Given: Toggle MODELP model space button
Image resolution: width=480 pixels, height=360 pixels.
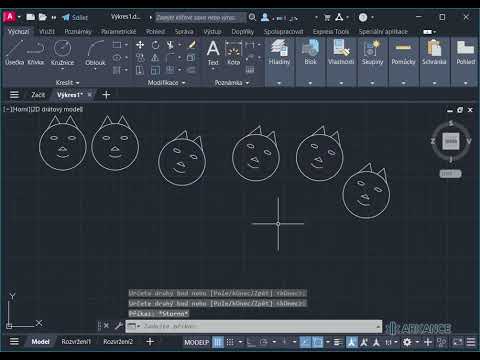Looking at the screenshot, I should pos(197,342).
